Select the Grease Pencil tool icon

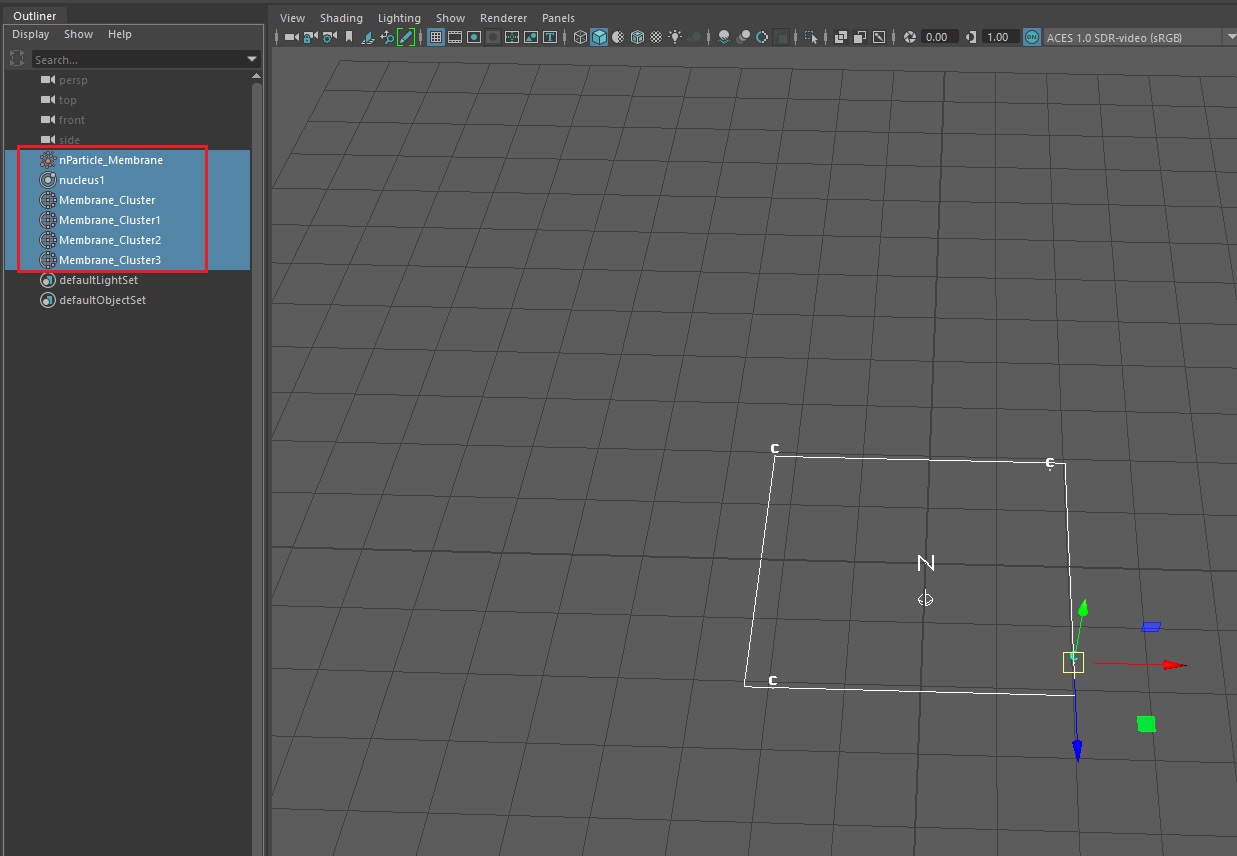[x=406, y=37]
